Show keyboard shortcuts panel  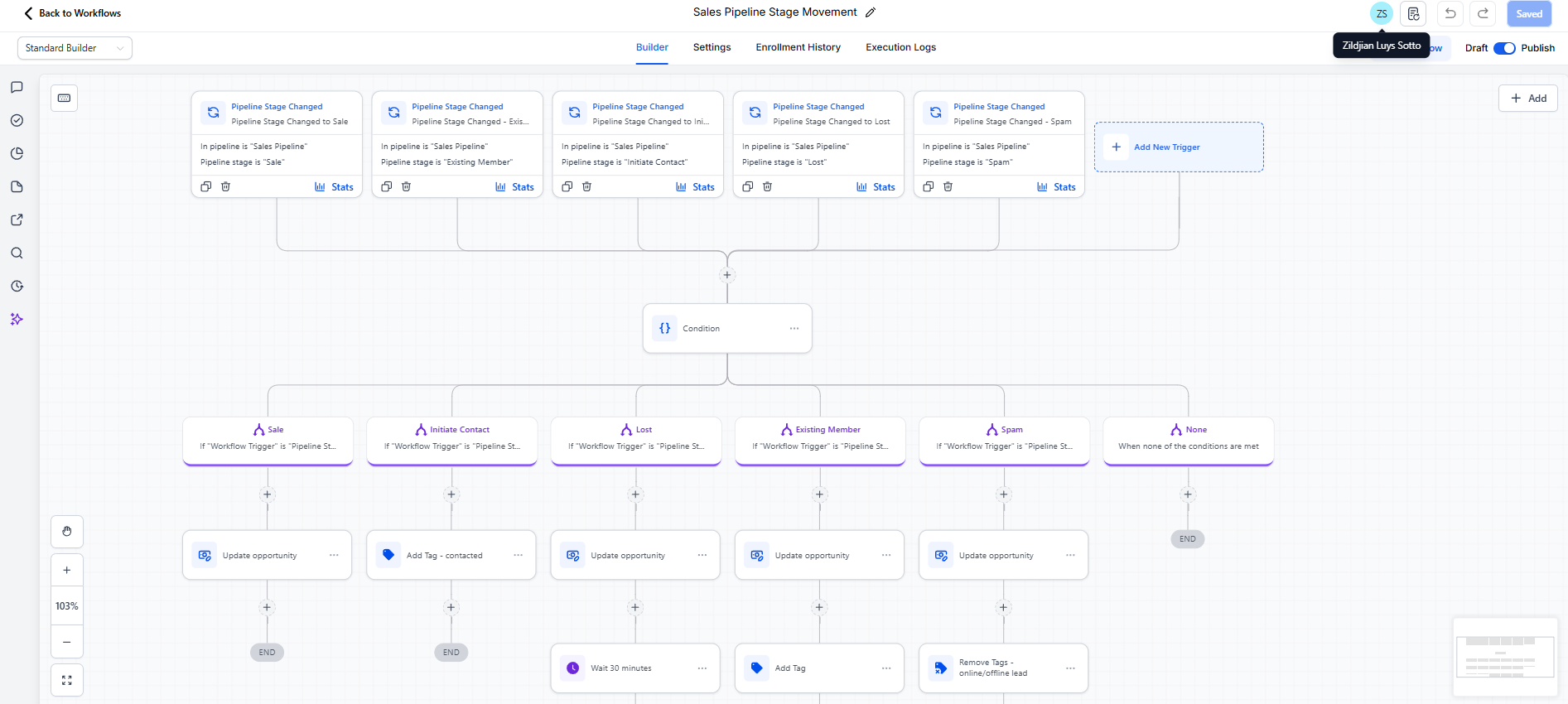[x=64, y=98]
